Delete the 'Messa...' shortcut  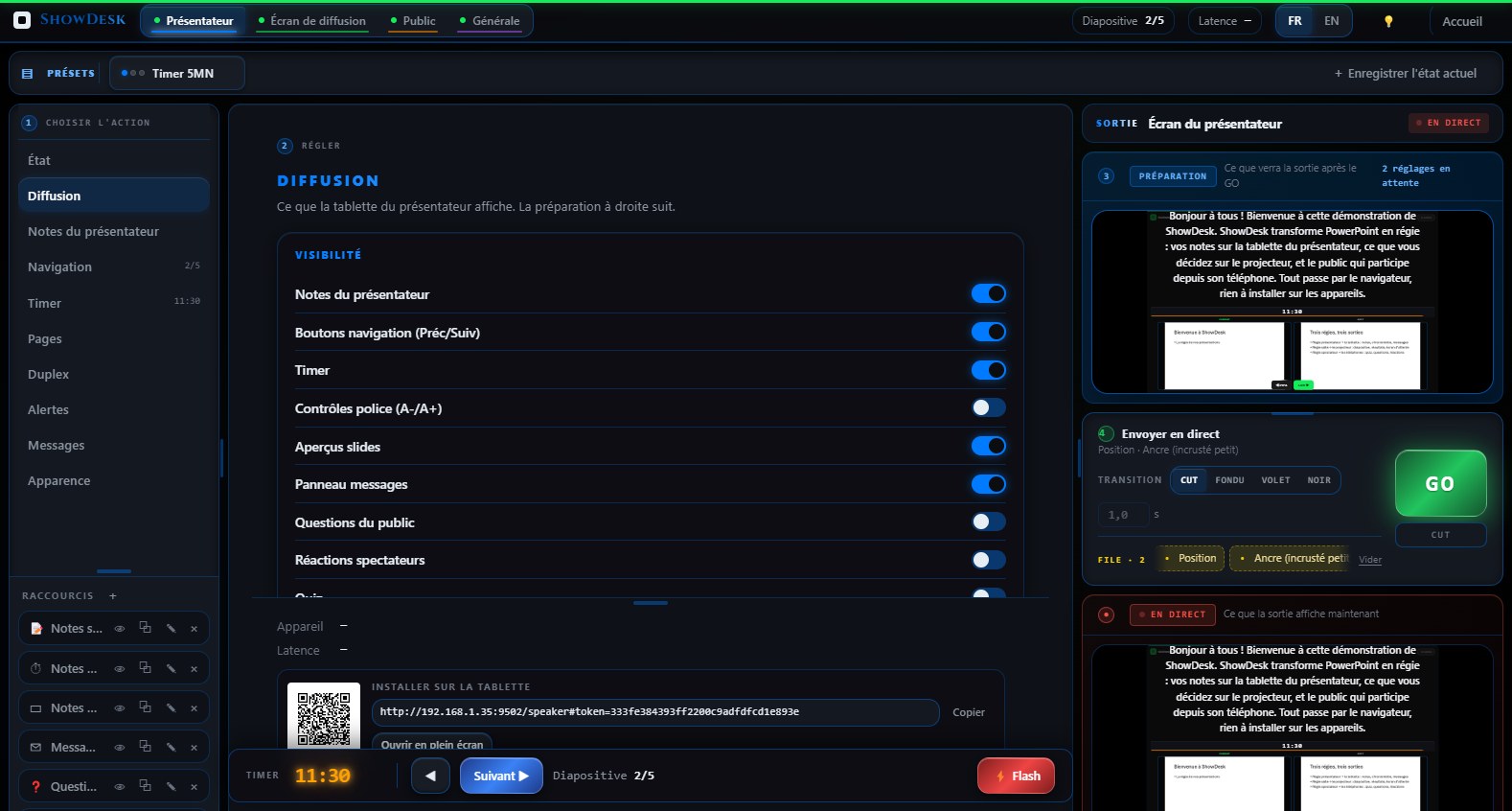point(194,747)
